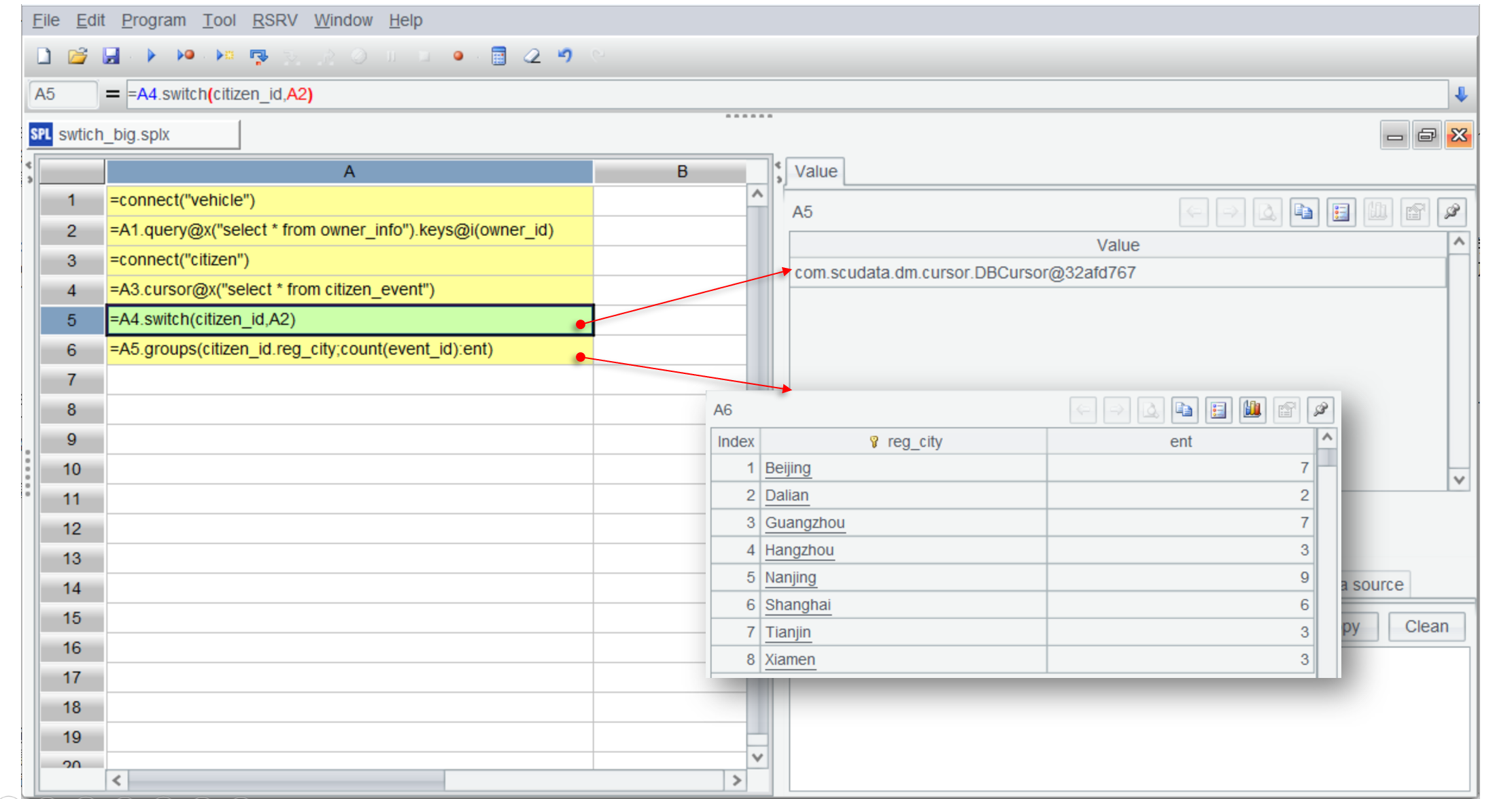
Task: Click the Undo arrow icon
Action: tap(565, 56)
